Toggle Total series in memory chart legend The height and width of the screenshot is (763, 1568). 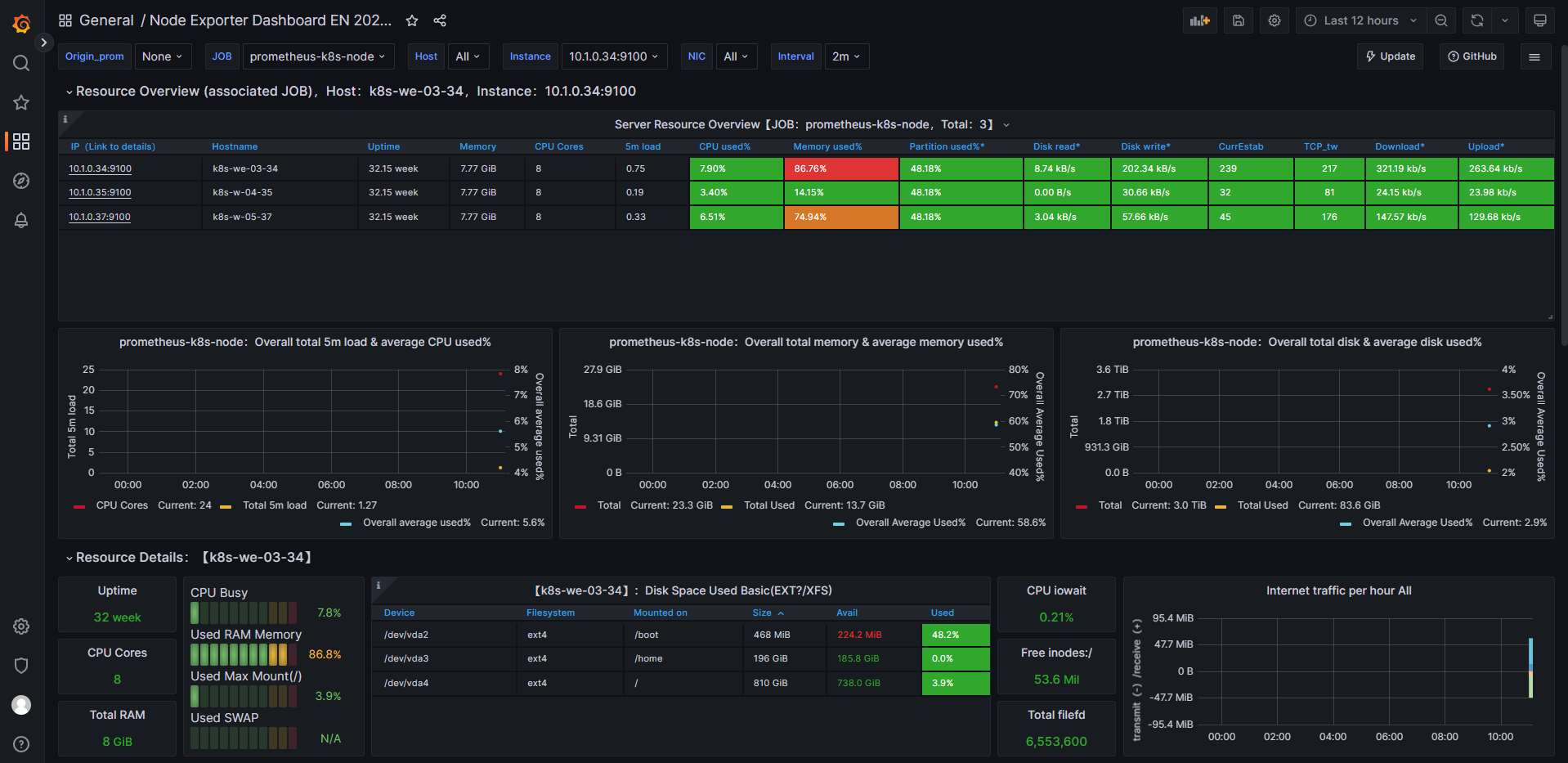pyautogui.click(x=609, y=505)
